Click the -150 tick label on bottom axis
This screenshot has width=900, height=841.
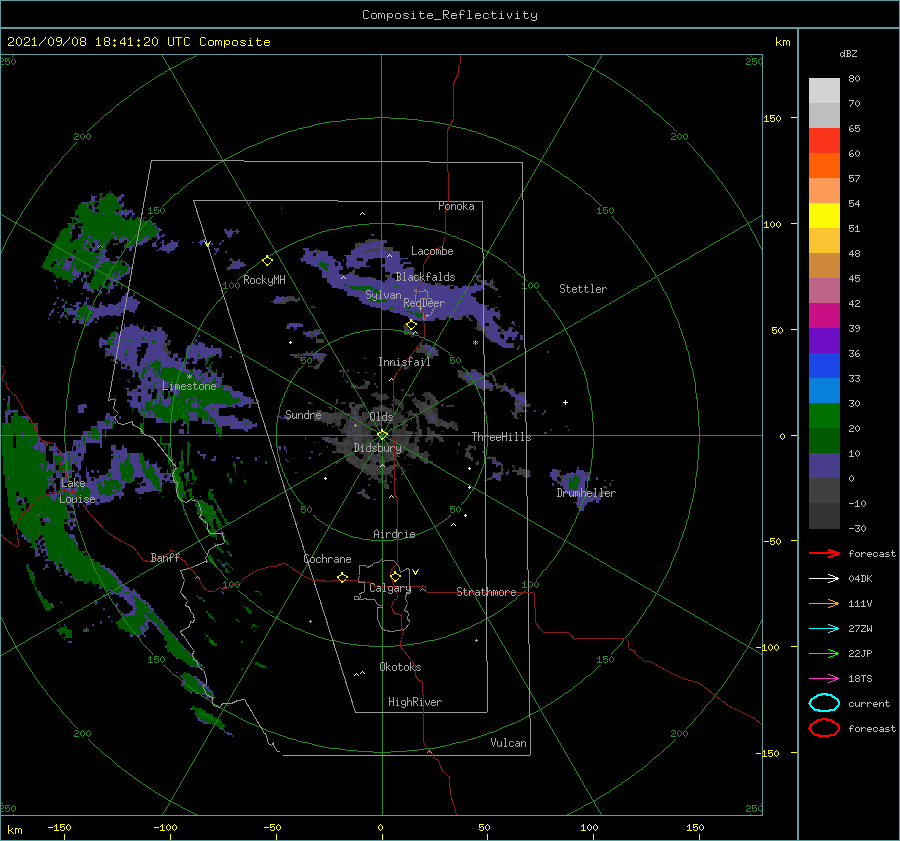pos(59,827)
